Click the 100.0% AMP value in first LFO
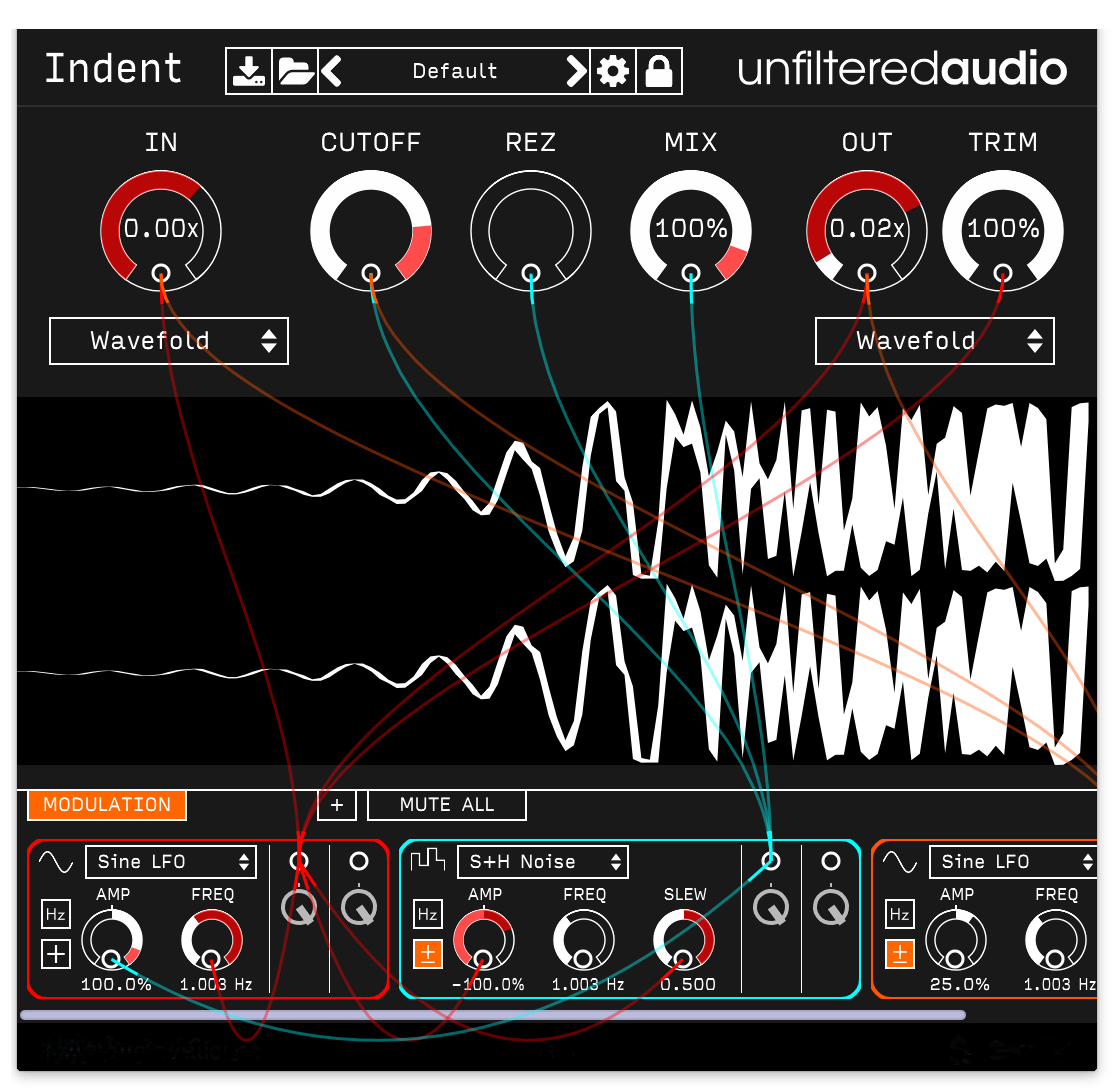The width and height of the screenshot is (1114, 1092). pyautogui.click(x=116, y=985)
